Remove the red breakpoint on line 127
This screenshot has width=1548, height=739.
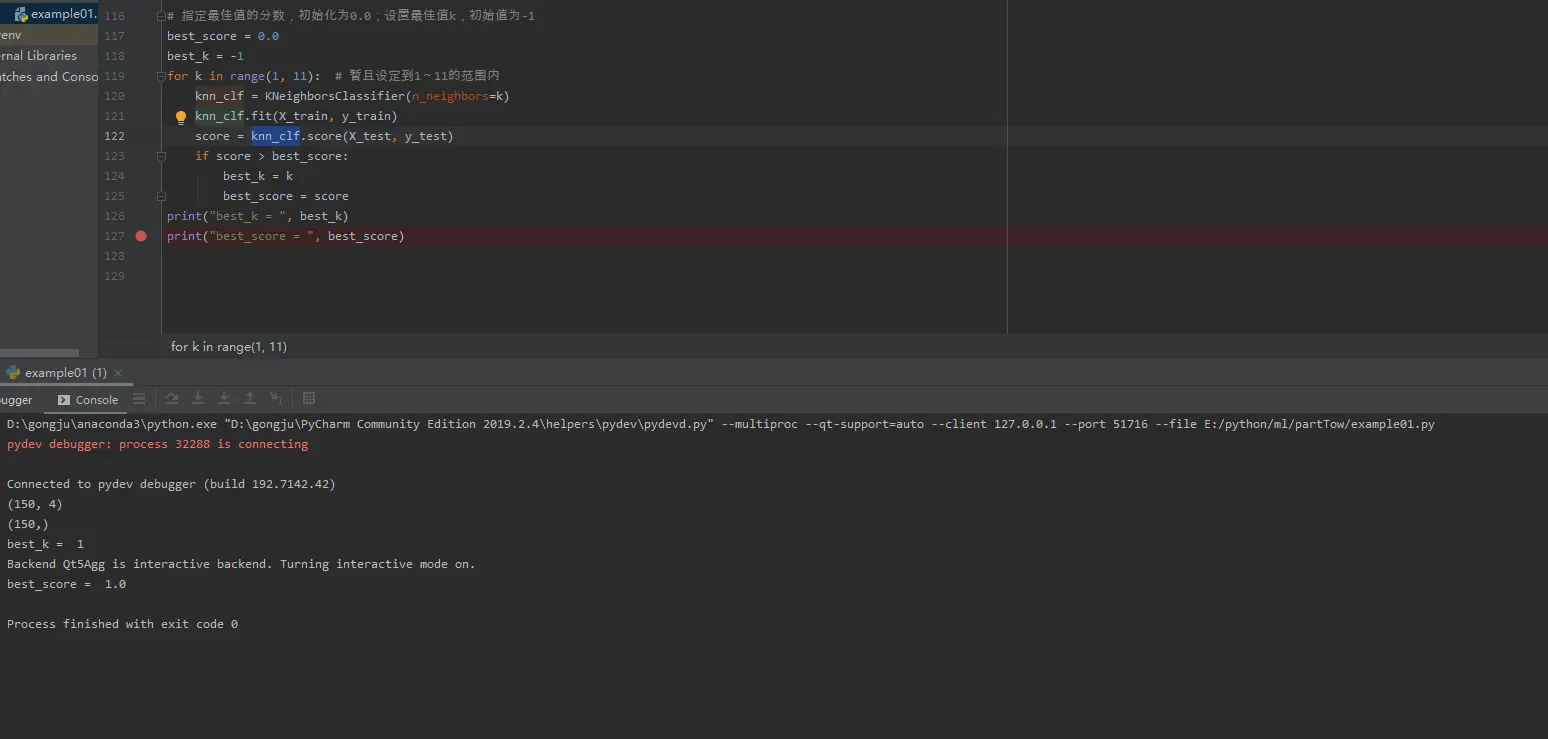(141, 236)
